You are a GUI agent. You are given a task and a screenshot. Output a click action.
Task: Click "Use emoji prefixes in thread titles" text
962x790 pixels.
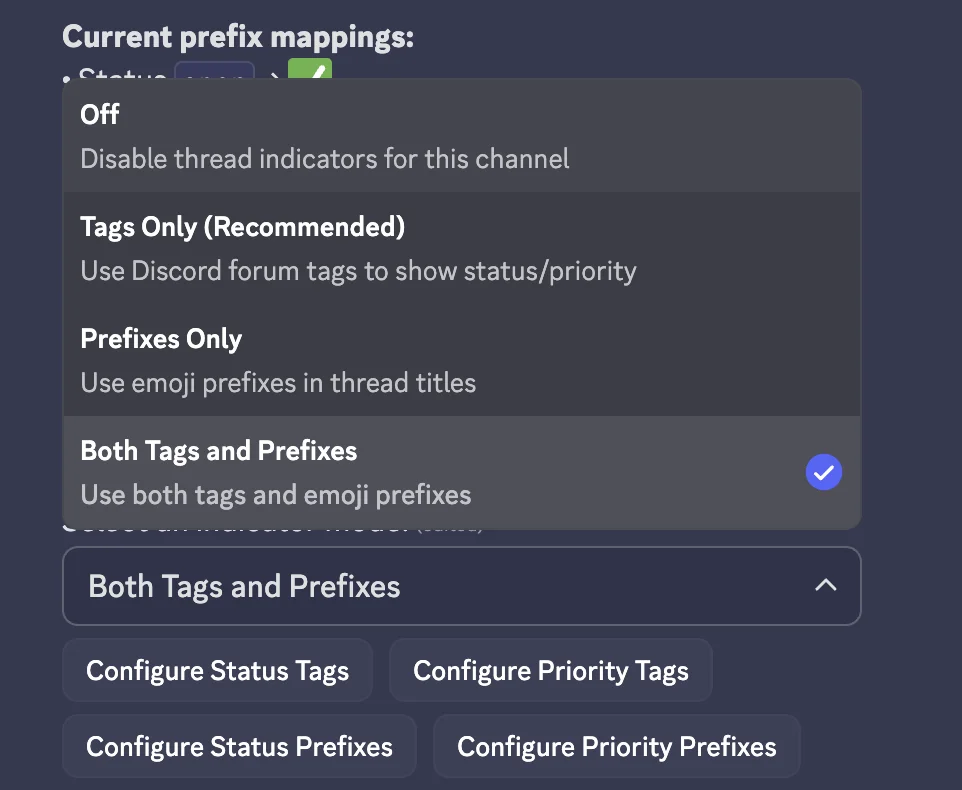coord(277,382)
